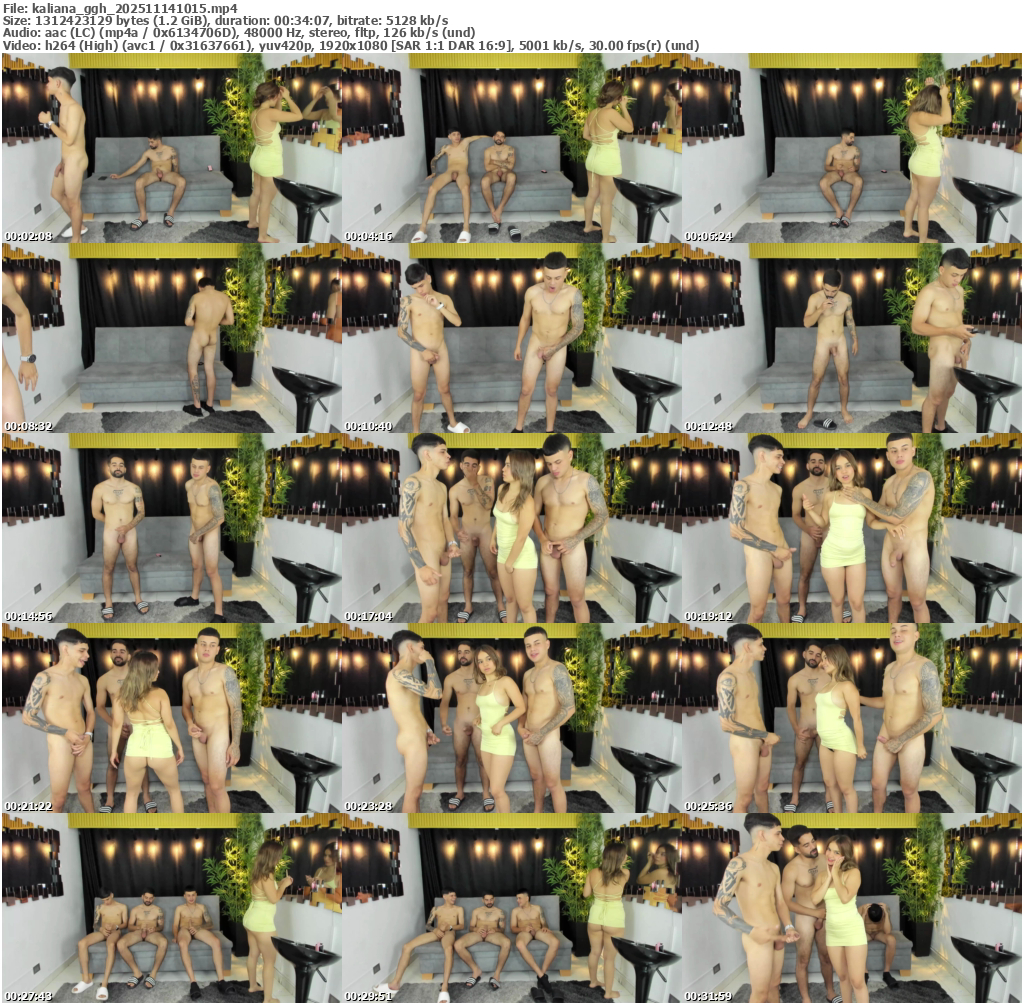Select the frame marked 00:04:16

click(511, 148)
